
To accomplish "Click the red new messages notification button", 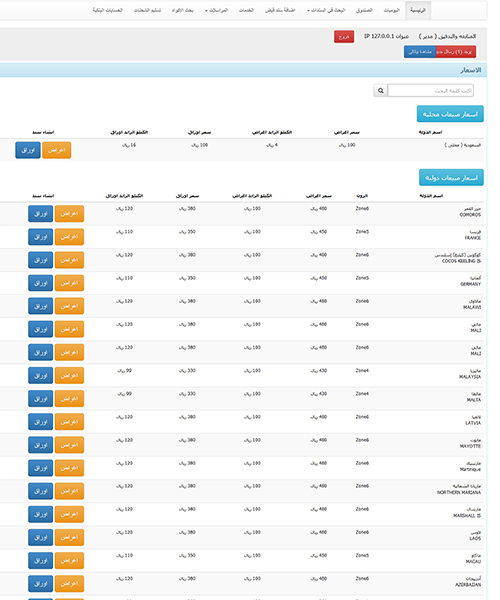I will tap(456, 52).
